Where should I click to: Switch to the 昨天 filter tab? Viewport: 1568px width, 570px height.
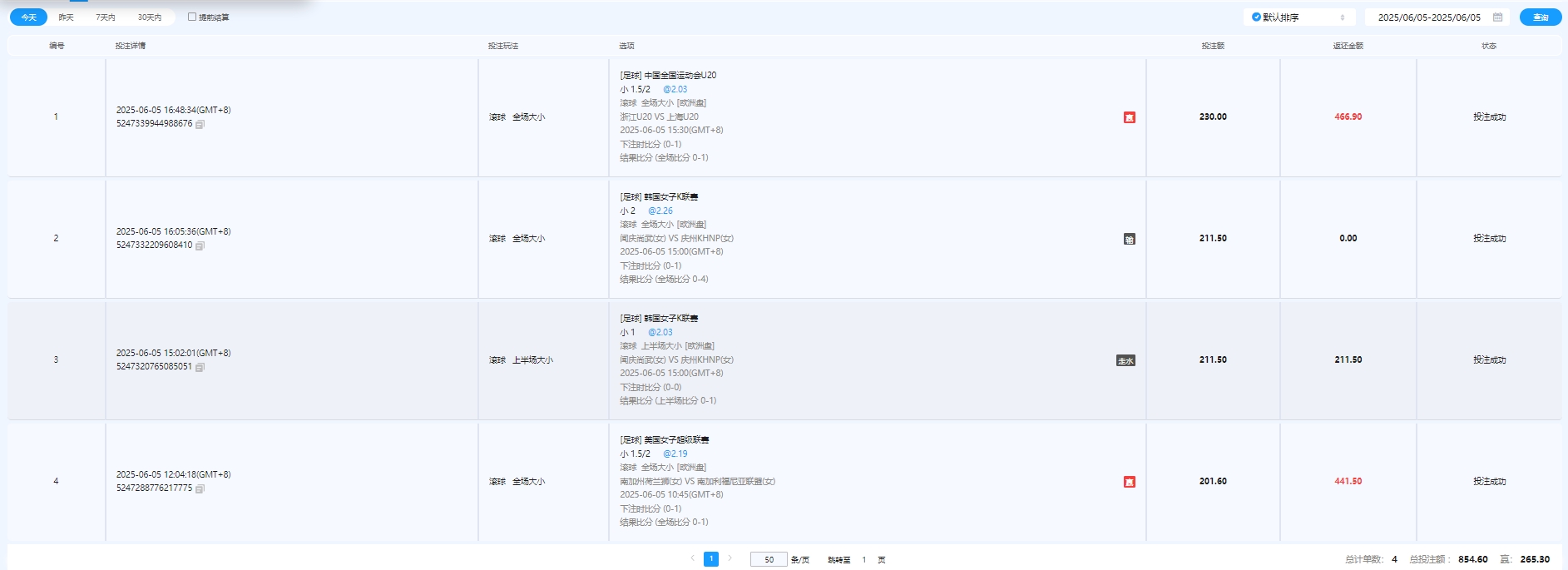pyautogui.click(x=67, y=17)
